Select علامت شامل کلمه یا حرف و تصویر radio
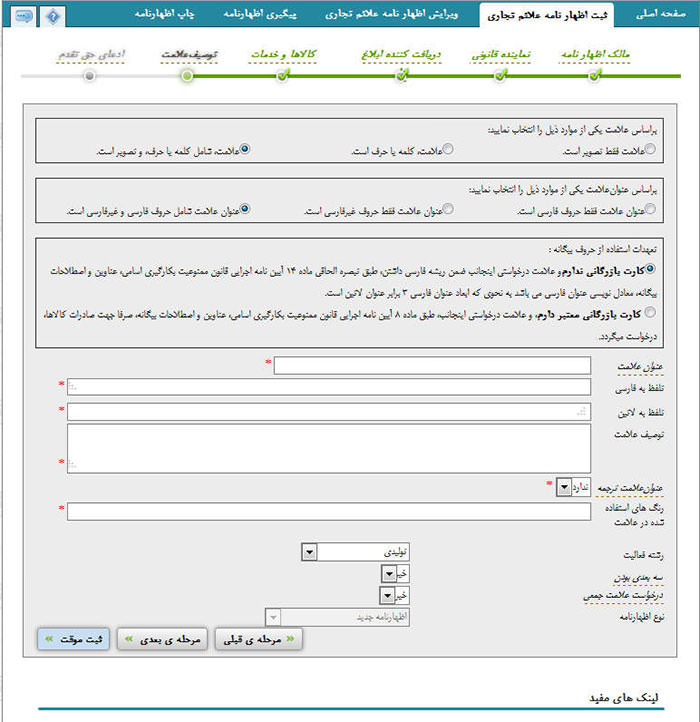700x722 pixels. 245,149
